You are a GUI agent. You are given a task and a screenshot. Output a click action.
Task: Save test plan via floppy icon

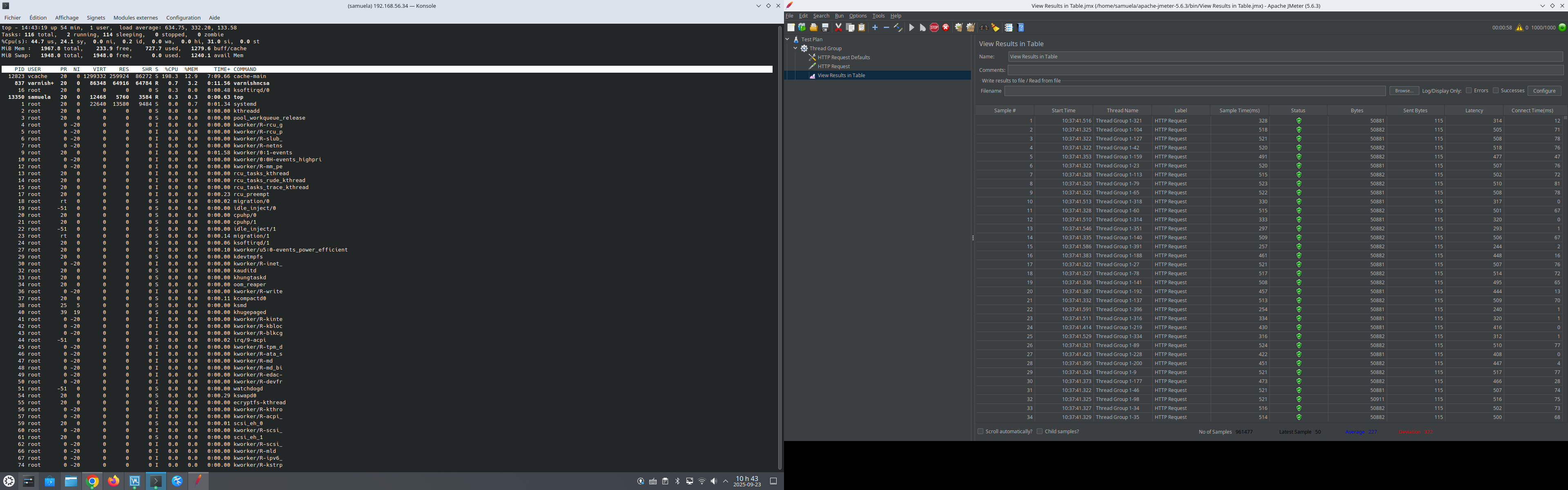(x=825, y=27)
